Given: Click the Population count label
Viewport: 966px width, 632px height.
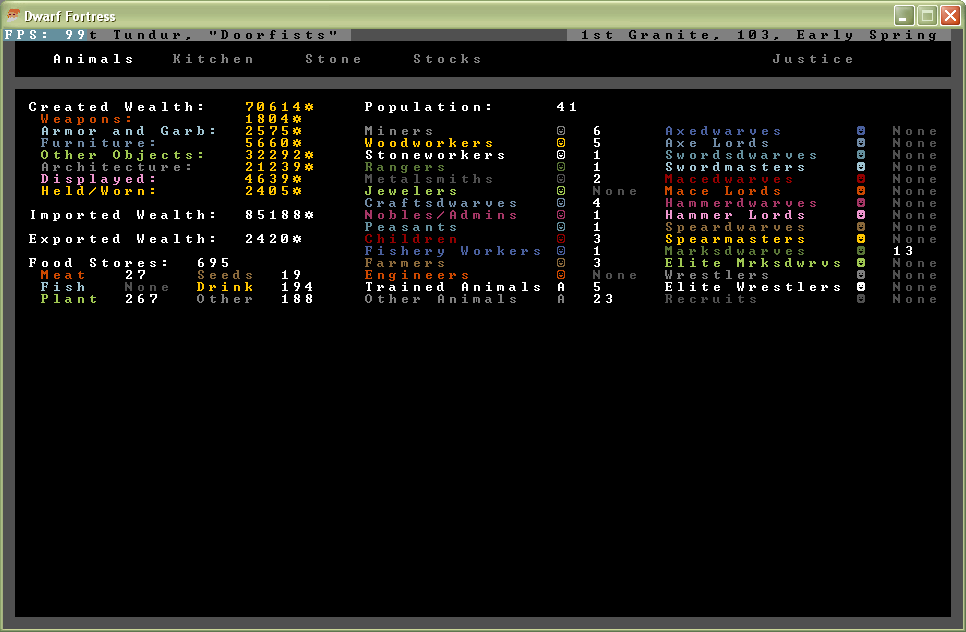Looking at the screenshot, I should point(429,107).
